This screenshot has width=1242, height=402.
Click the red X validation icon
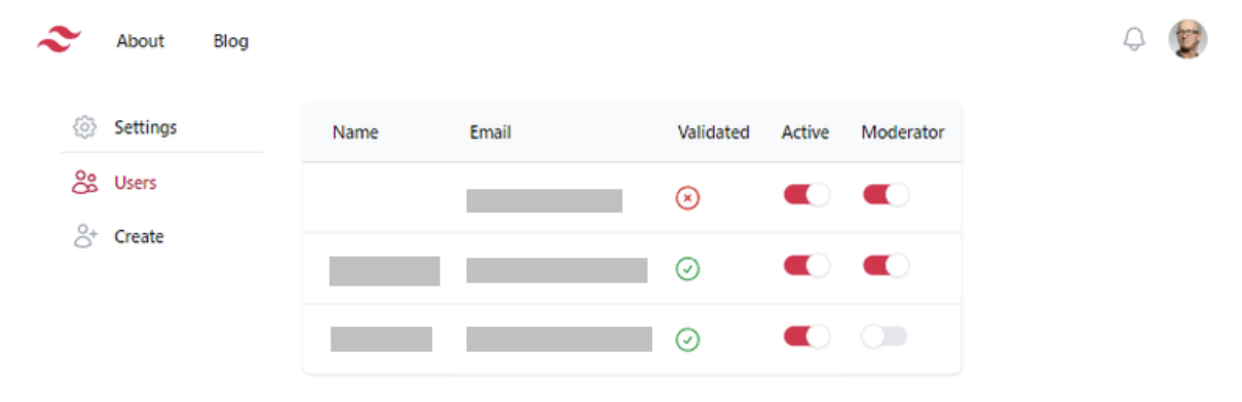[687, 198]
